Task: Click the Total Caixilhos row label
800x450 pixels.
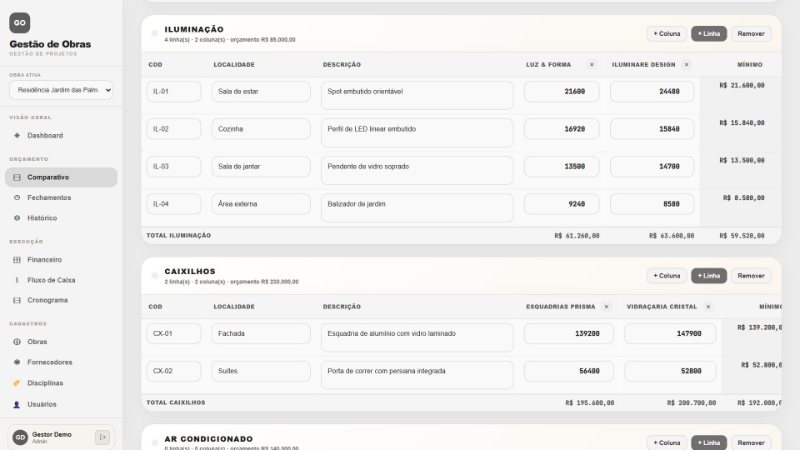Action: (x=176, y=403)
